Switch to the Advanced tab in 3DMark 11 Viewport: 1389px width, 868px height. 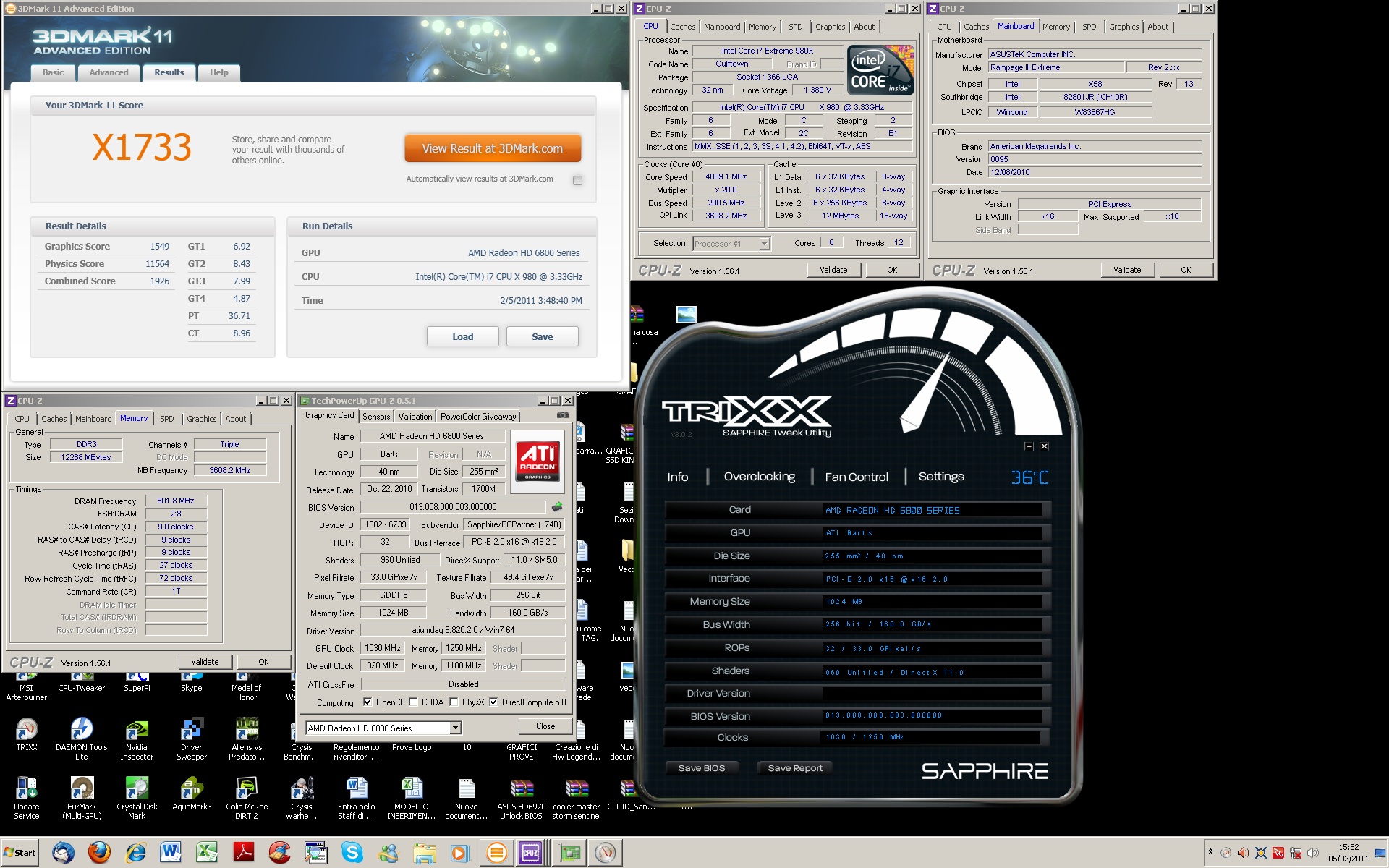[x=109, y=72]
